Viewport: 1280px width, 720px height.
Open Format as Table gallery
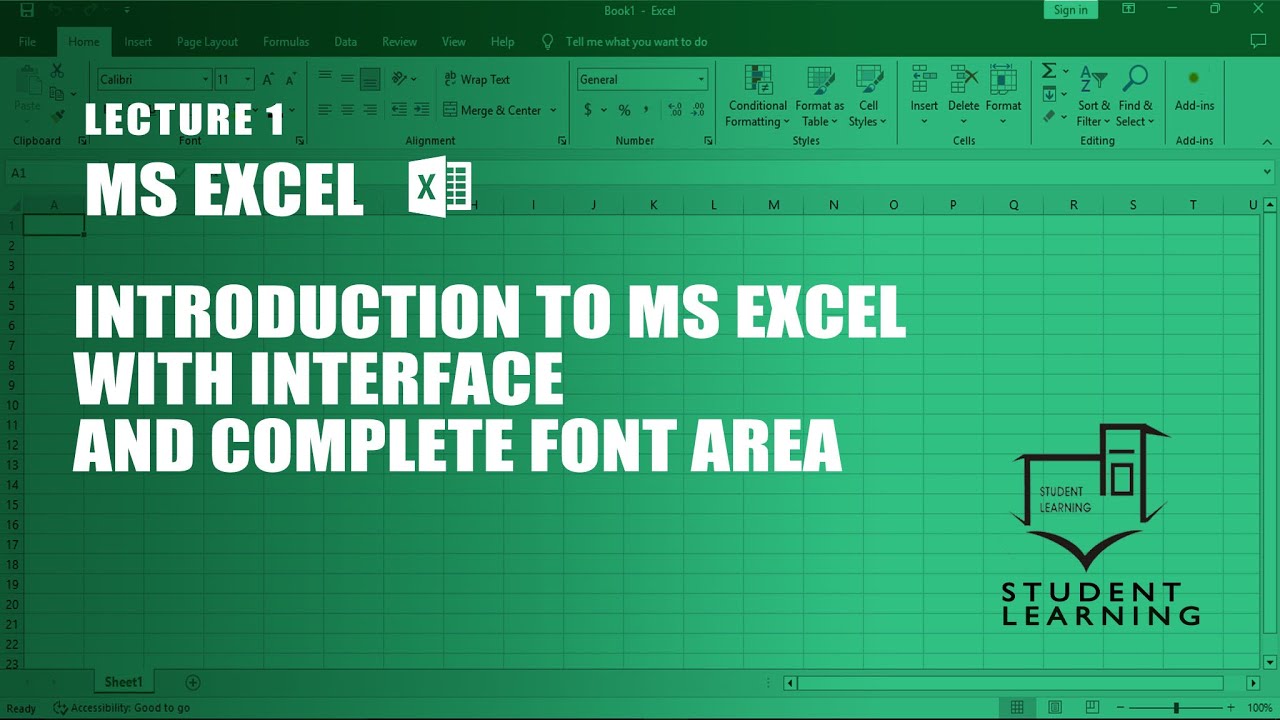(x=820, y=97)
